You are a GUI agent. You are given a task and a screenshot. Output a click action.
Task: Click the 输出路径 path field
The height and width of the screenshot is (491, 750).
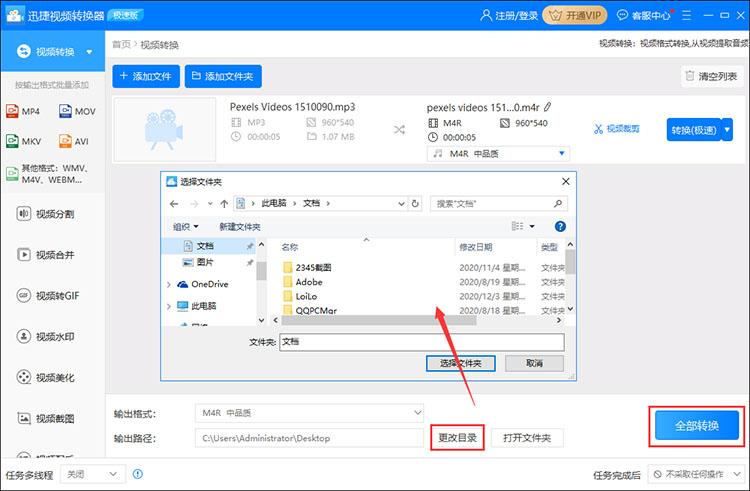click(309, 438)
